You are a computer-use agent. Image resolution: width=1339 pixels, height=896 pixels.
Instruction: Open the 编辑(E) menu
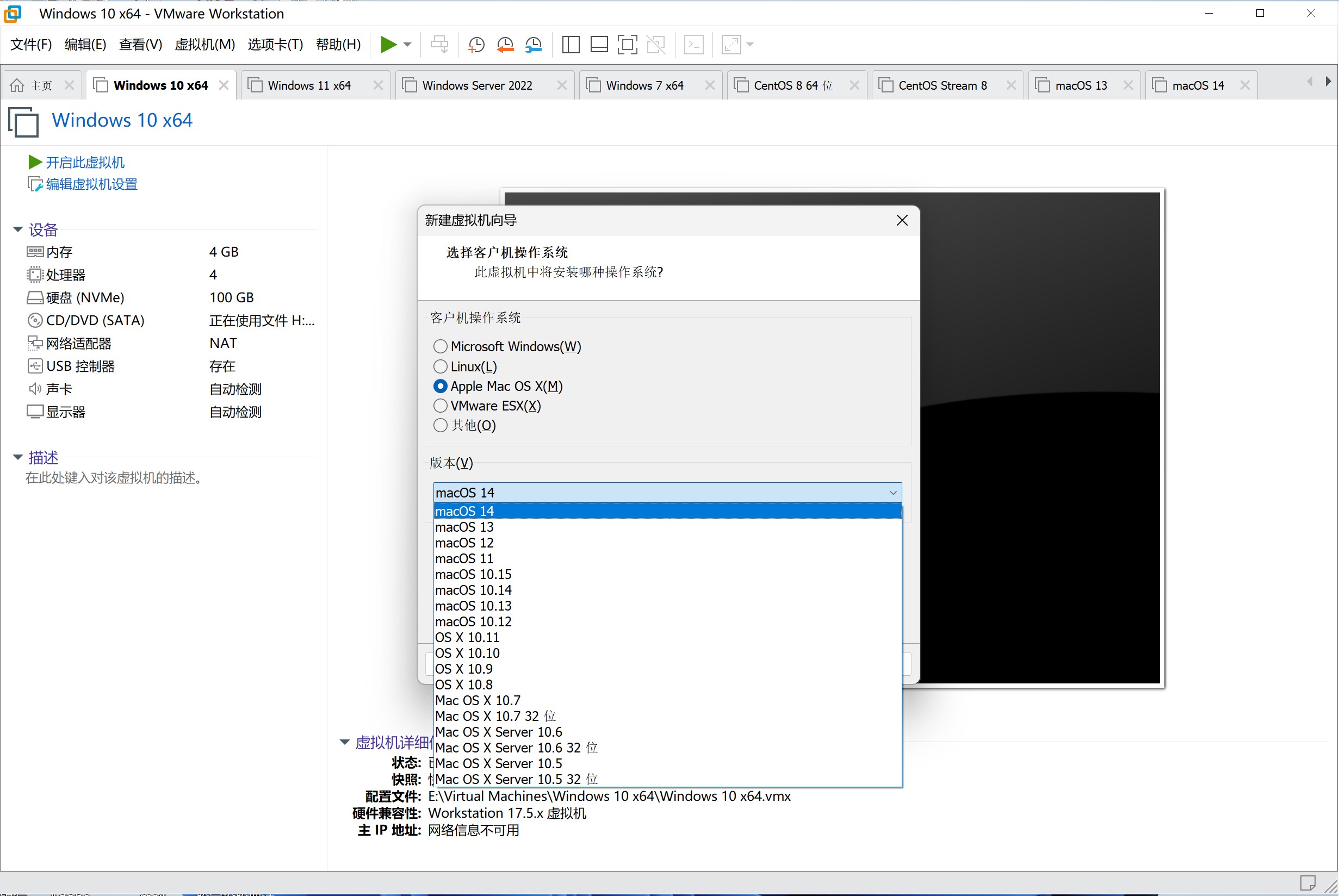85,44
